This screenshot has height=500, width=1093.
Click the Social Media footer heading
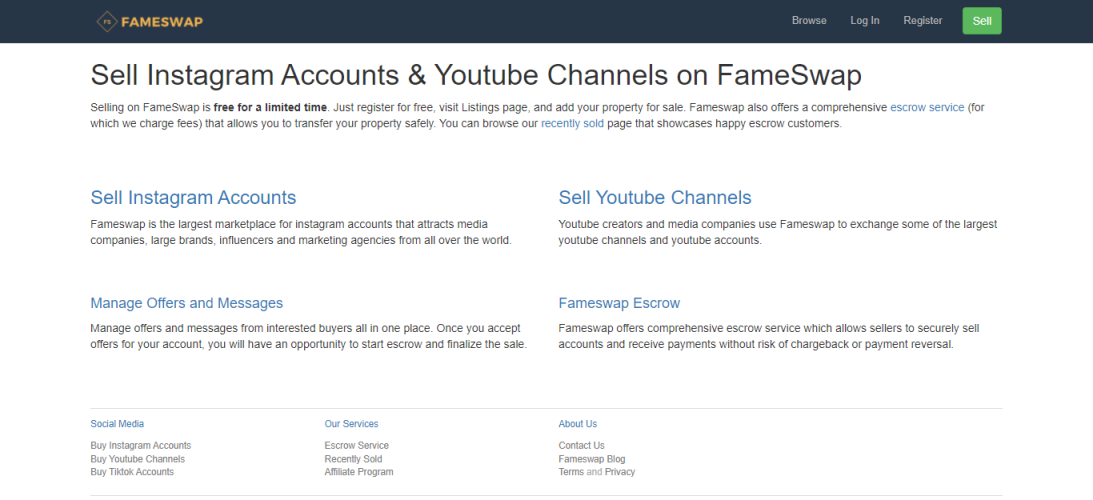tap(117, 424)
